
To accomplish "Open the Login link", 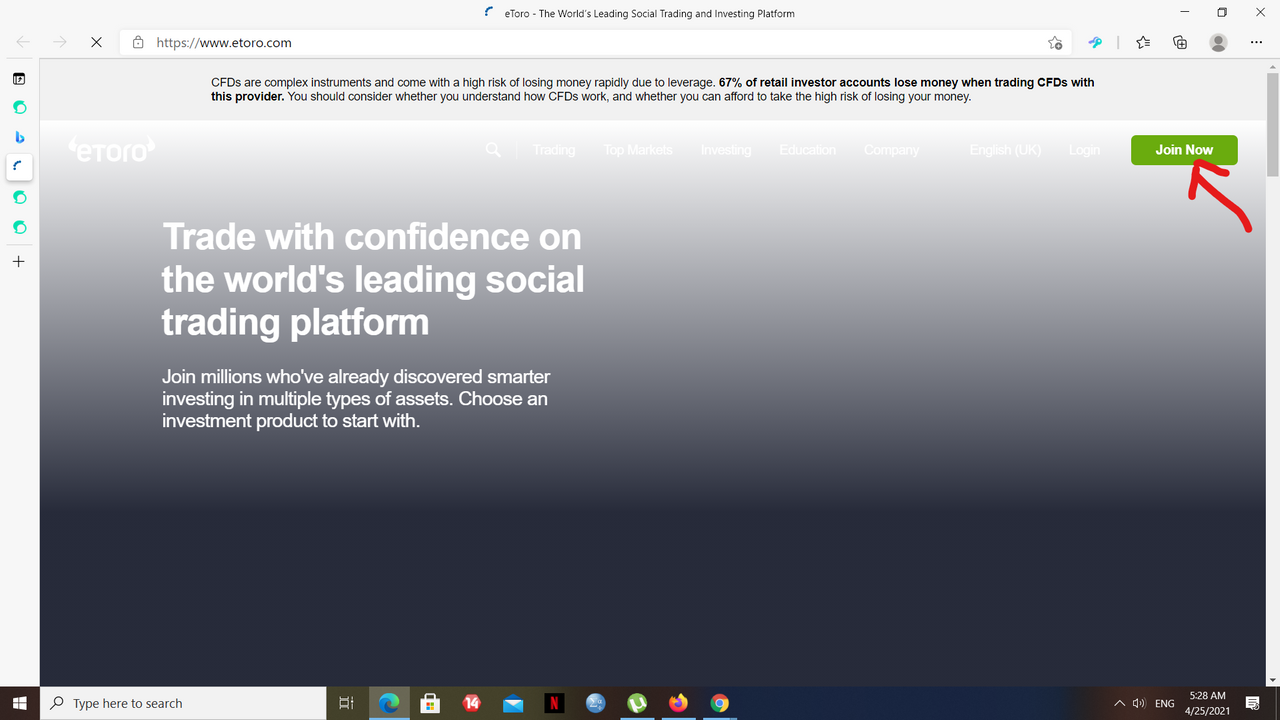I will click(1084, 150).
